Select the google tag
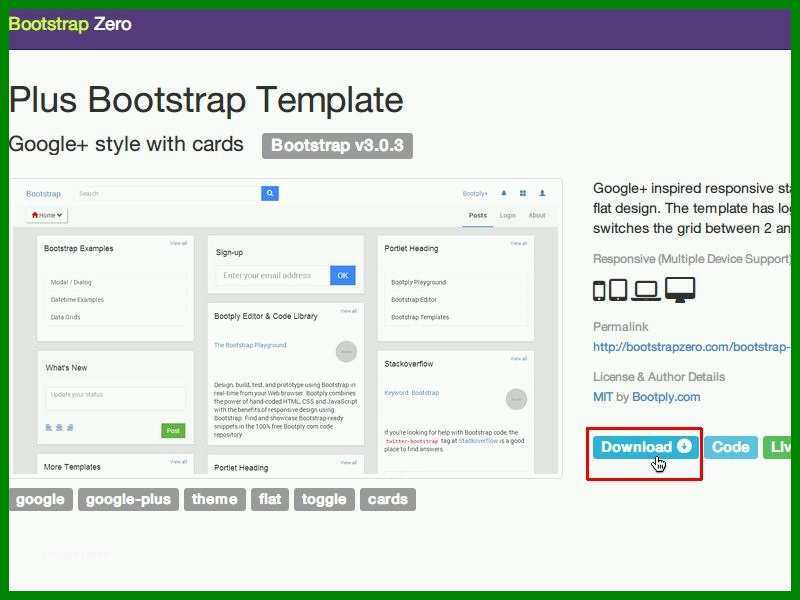Image resolution: width=800 pixels, height=600 pixels. (x=40, y=499)
